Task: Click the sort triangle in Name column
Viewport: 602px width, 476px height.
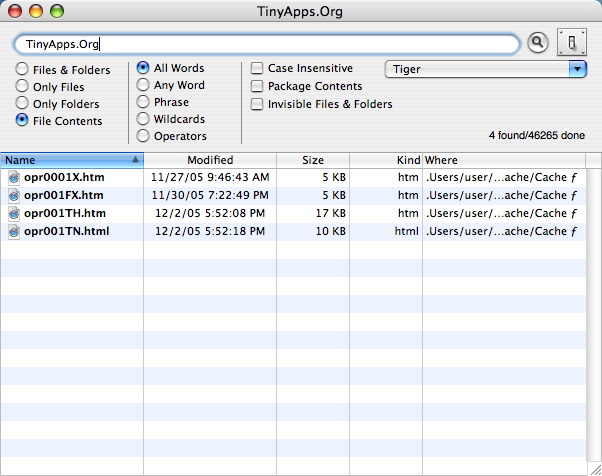Action: pos(135,160)
